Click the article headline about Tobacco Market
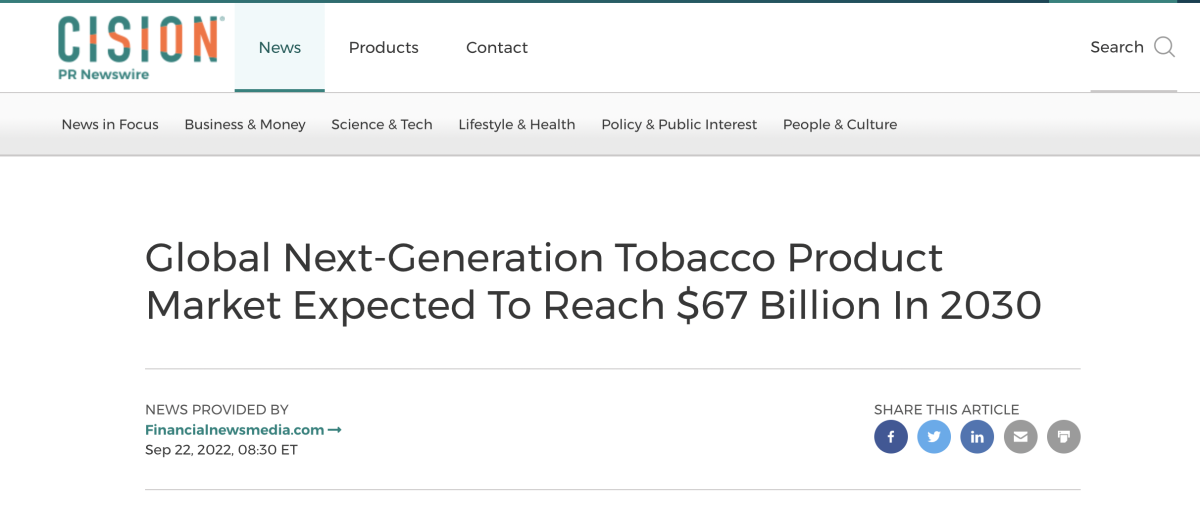This screenshot has height=506, width=1200. coord(594,282)
